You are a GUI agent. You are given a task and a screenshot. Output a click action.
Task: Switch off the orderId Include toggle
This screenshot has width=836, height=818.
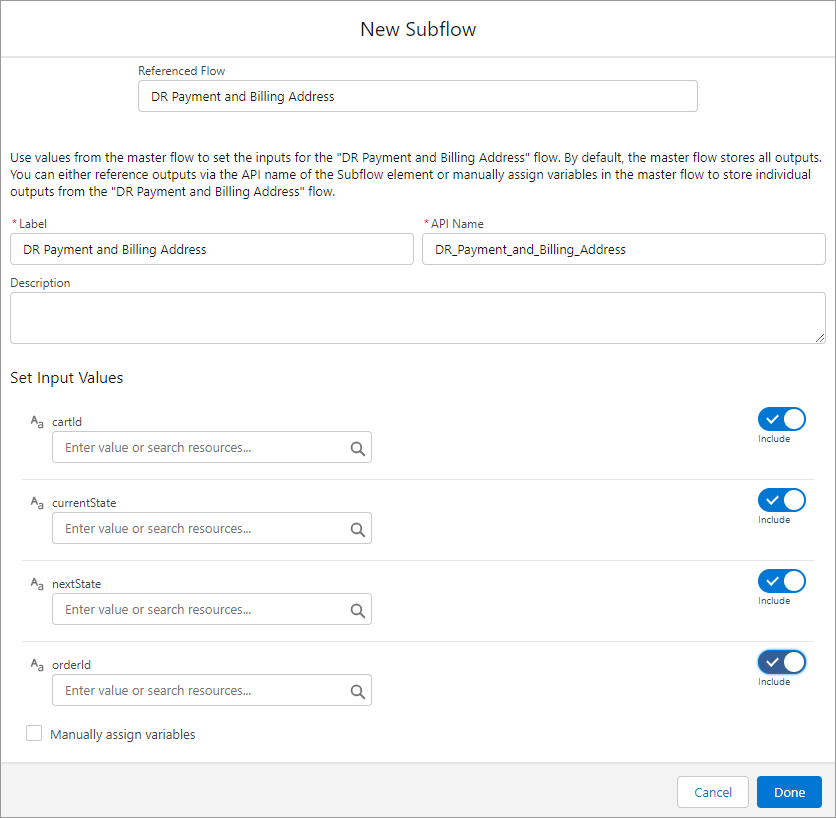pos(781,662)
